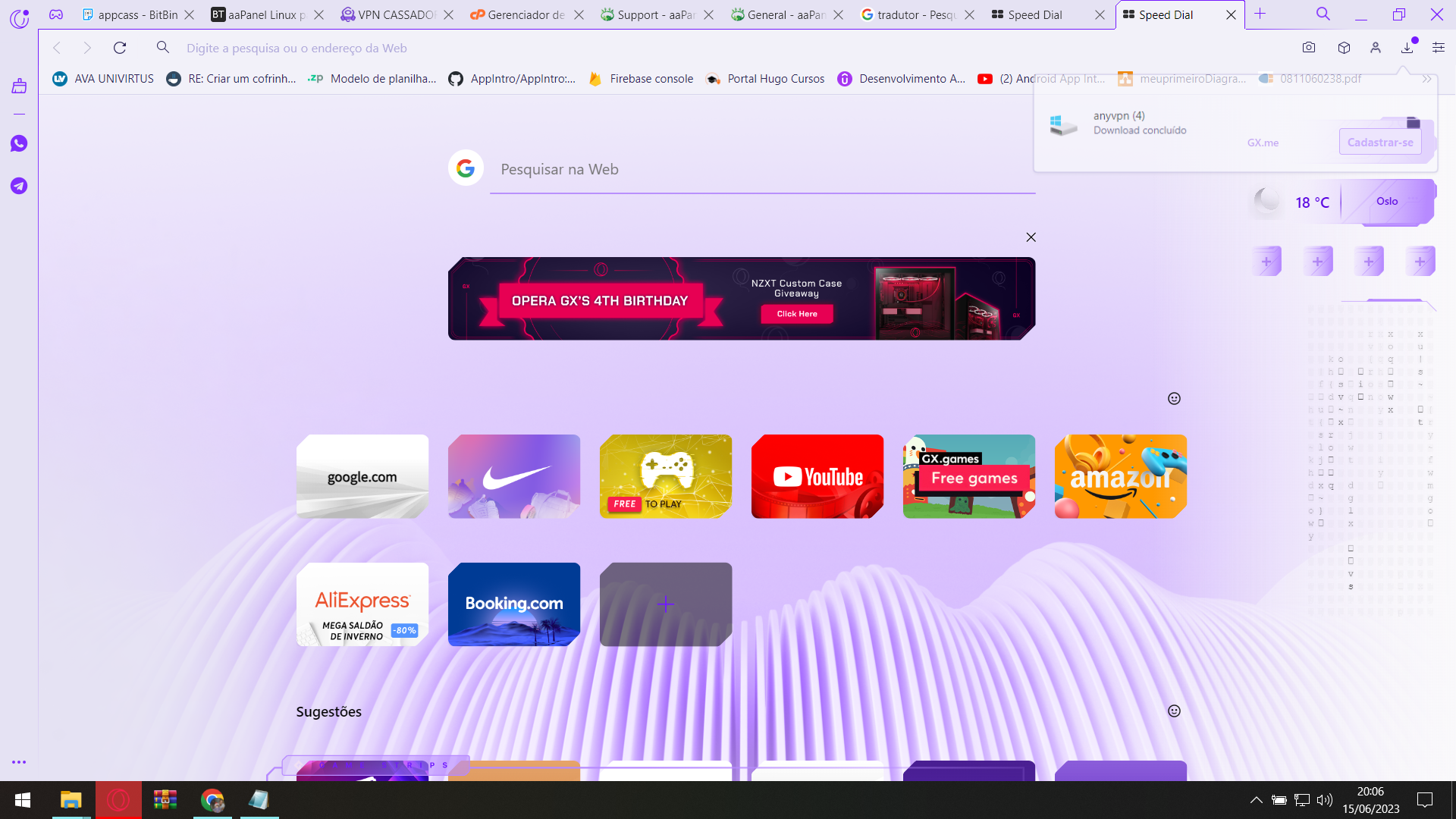
Task: Open the Firebase console bookmark
Action: (x=642, y=79)
